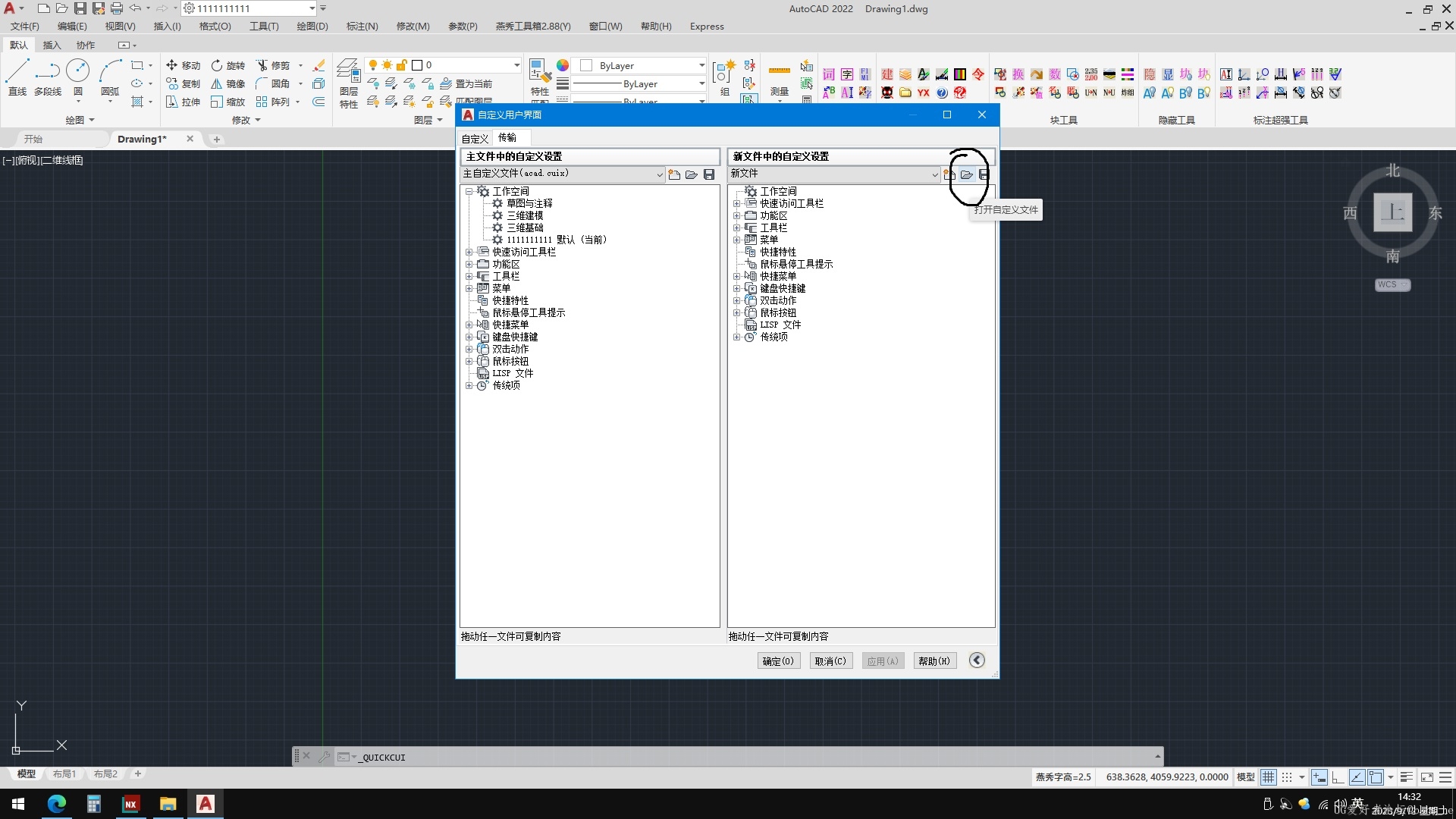The width and height of the screenshot is (1456, 819).
Task: Switch to the 自定义 tab in dialog
Action: pos(475,139)
